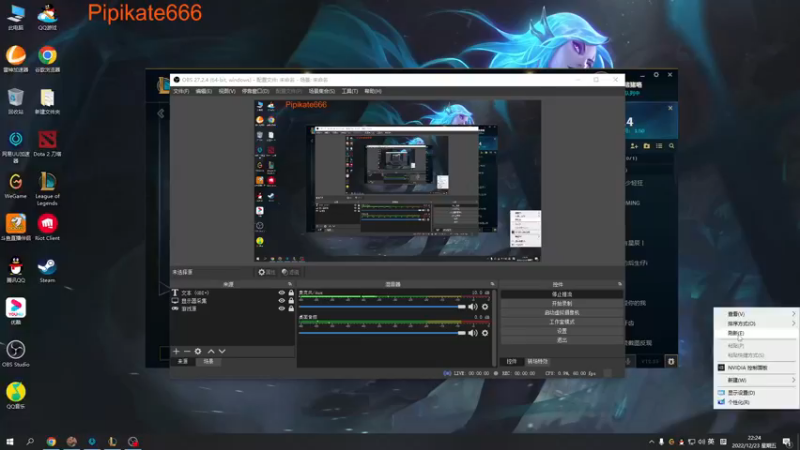Open settings gear for the 麦克风/Aux channel
800x450 pixels.
pyautogui.click(x=485, y=307)
